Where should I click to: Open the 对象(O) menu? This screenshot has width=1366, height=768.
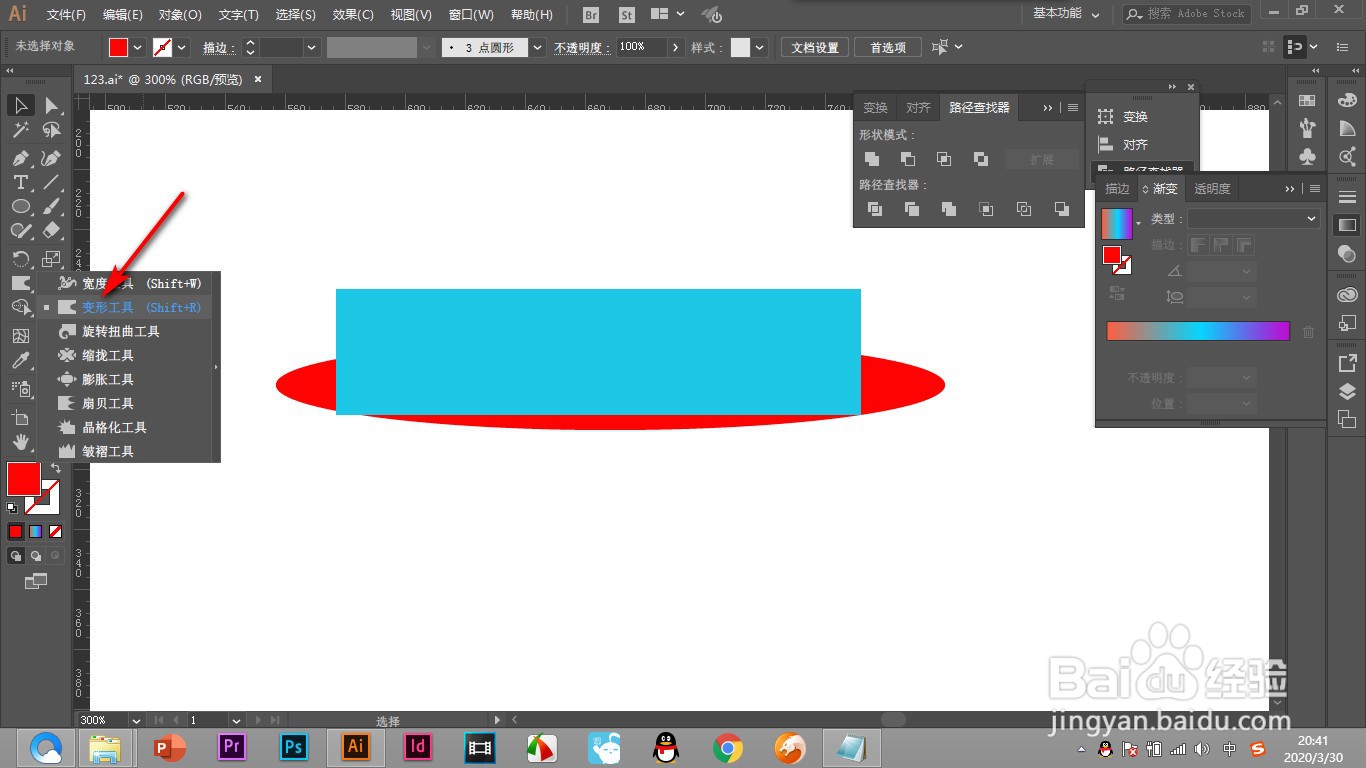(180, 15)
